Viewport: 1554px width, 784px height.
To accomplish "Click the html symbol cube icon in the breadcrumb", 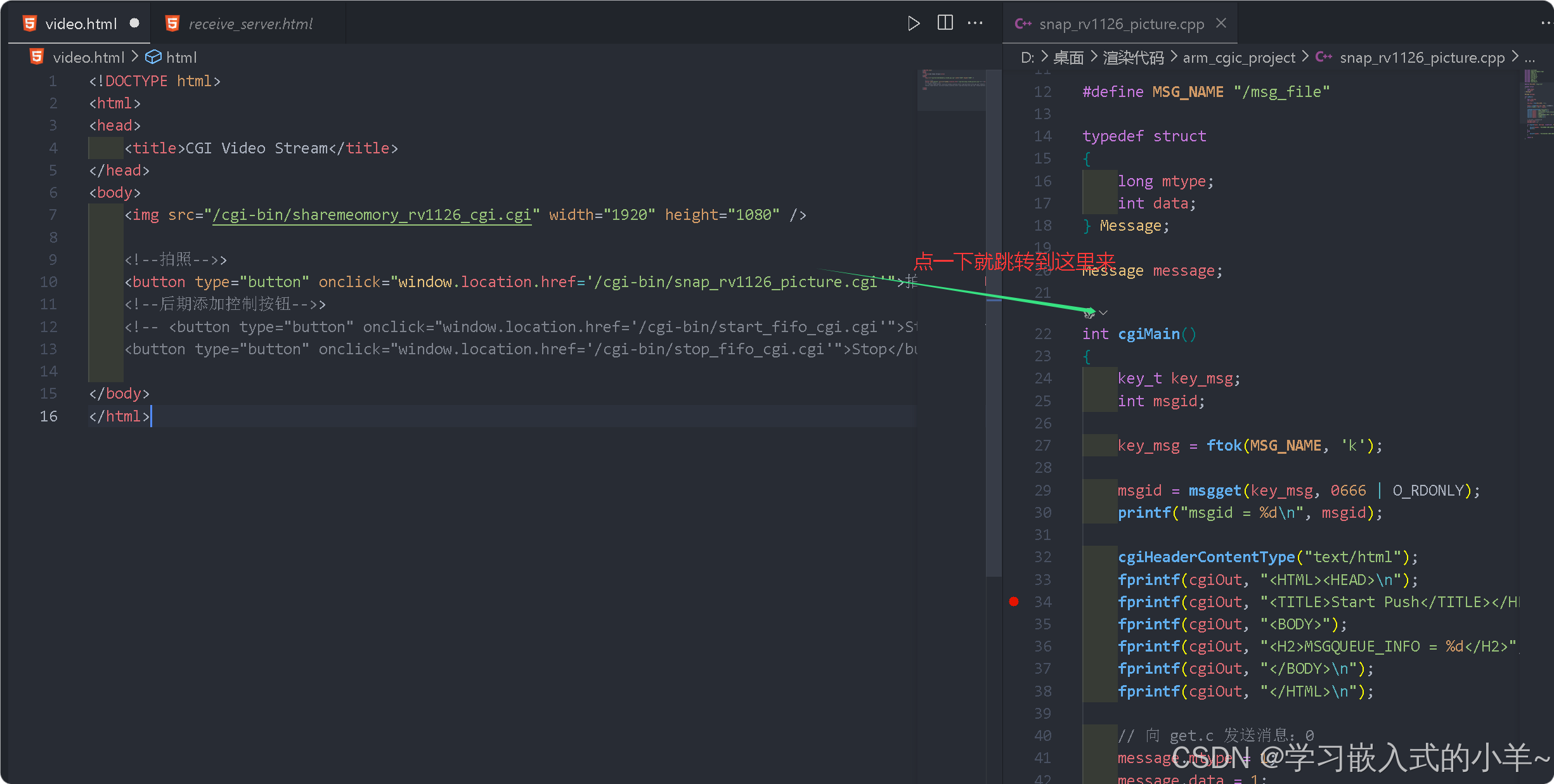I will tap(153, 57).
